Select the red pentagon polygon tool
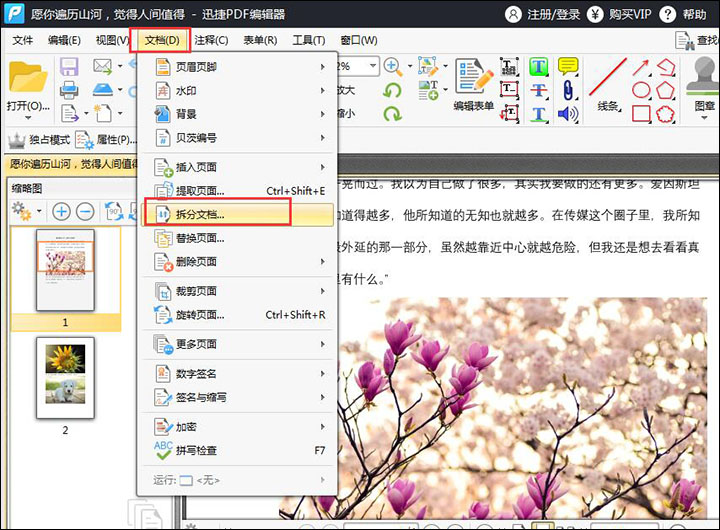 click(665, 90)
